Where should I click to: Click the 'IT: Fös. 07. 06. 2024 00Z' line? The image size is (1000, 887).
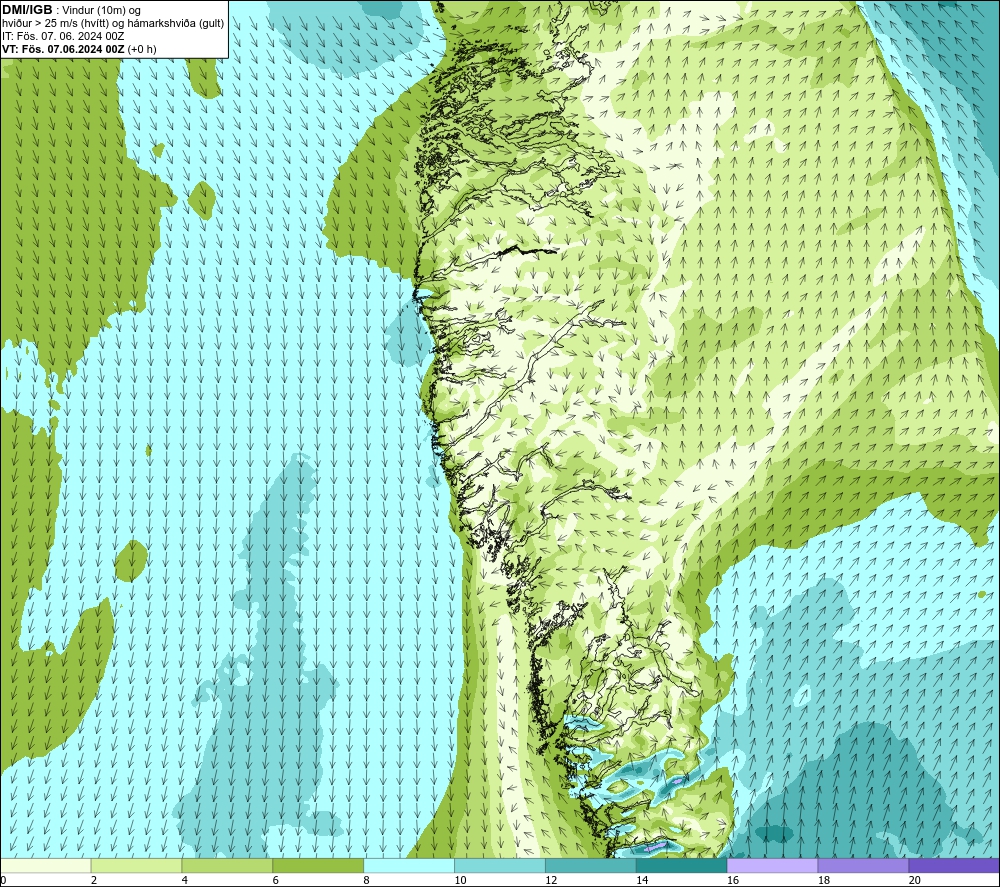point(63,36)
